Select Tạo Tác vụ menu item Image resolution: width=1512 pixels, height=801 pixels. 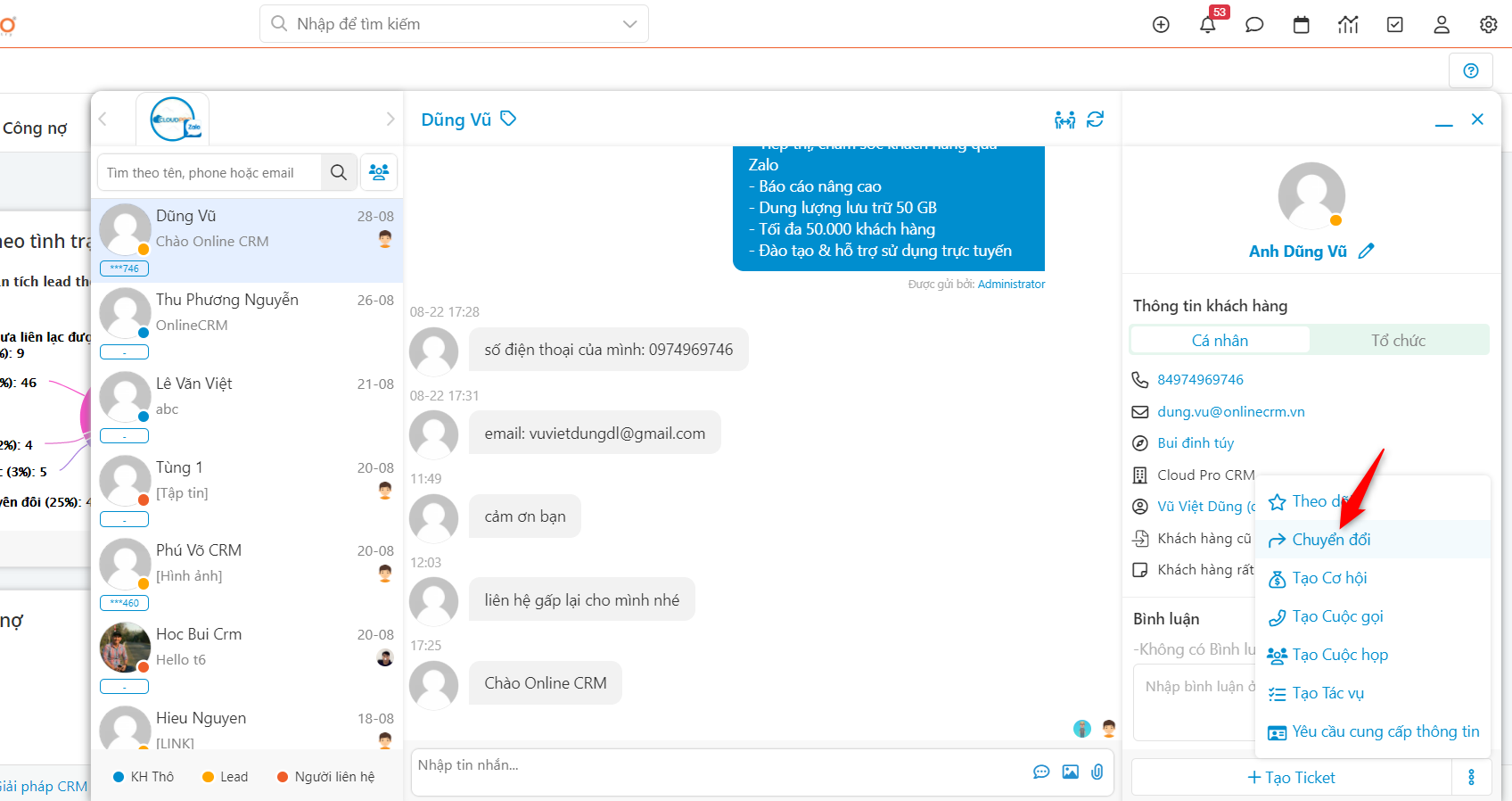(x=1373, y=693)
